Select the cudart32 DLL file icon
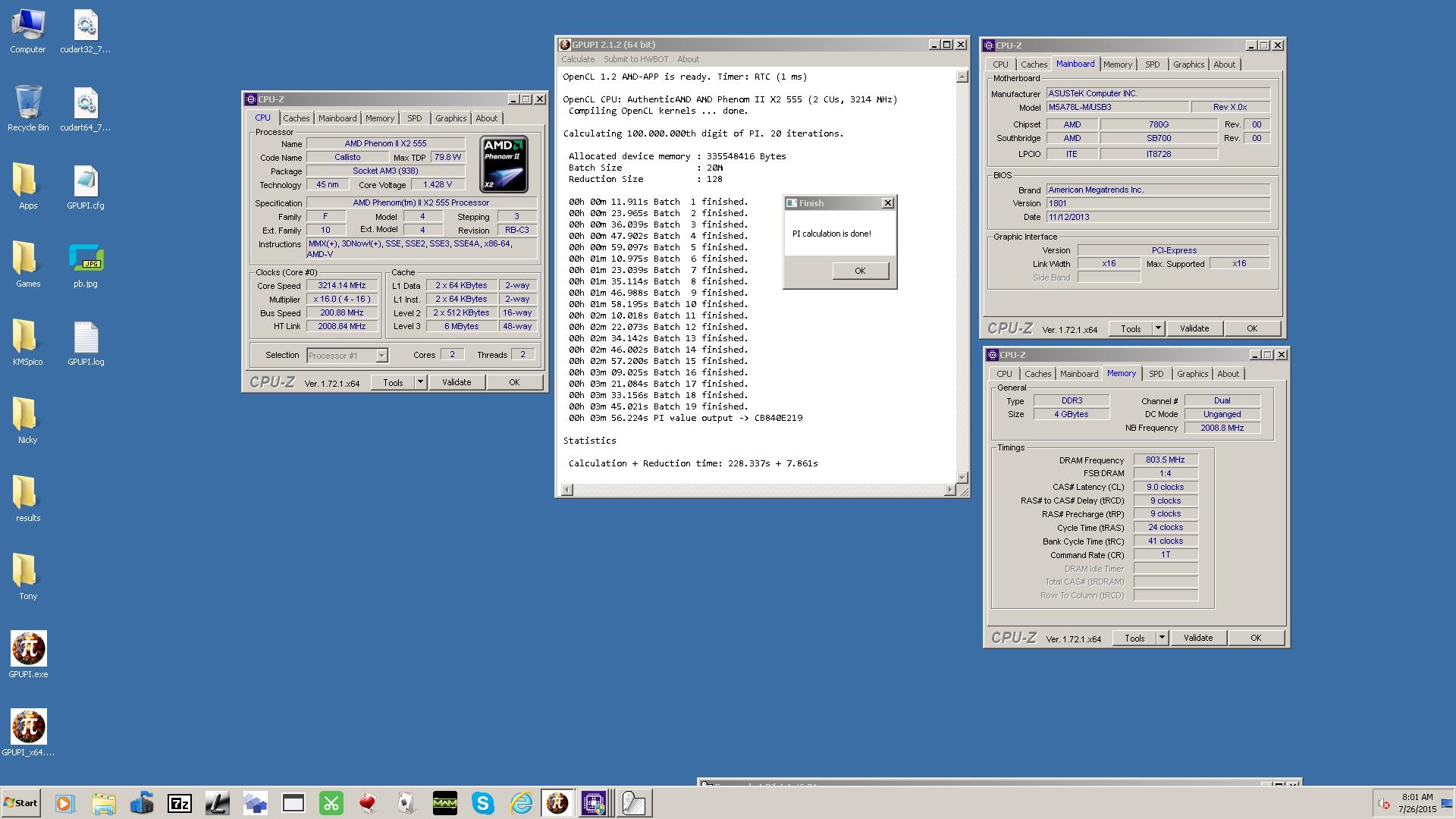The width and height of the screenshot is (1456, 819). pyautogui.click(x=86, y=32)
